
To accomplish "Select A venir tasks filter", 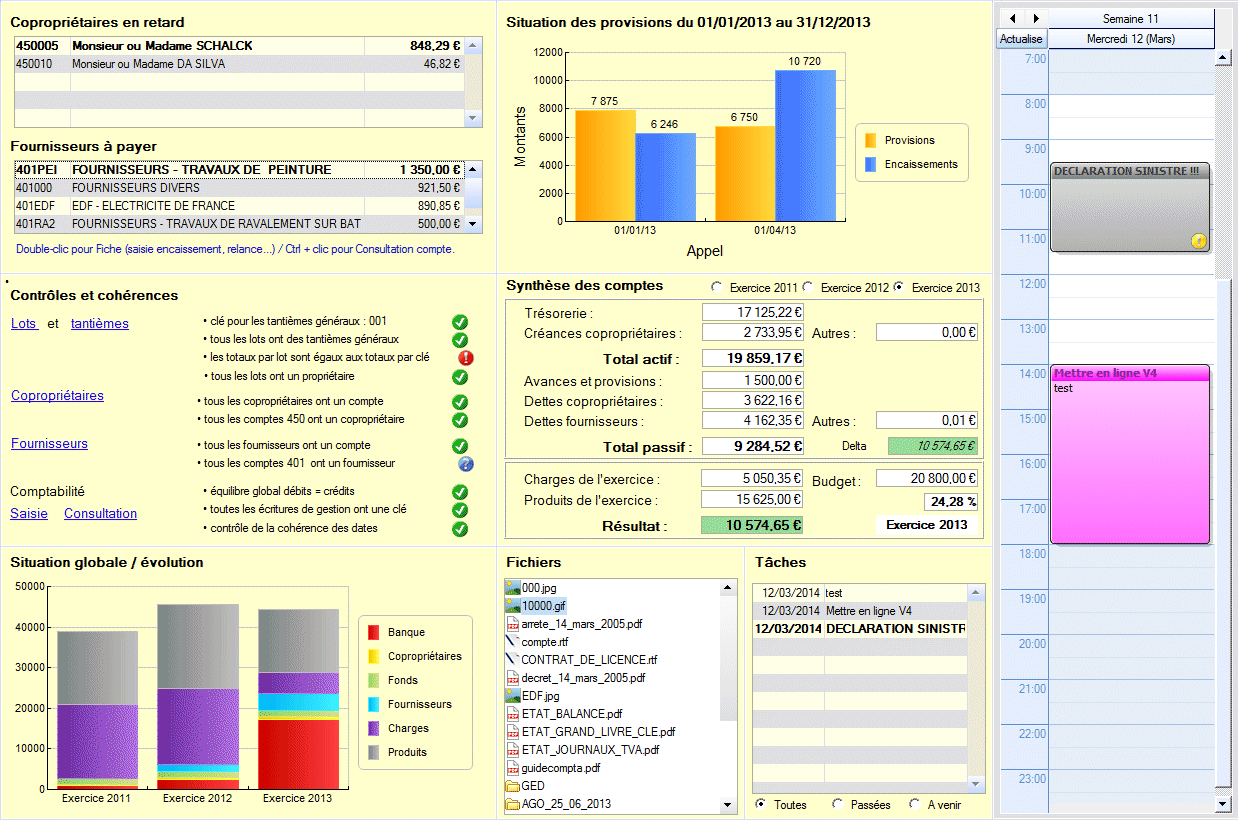I will click(915, 804).
